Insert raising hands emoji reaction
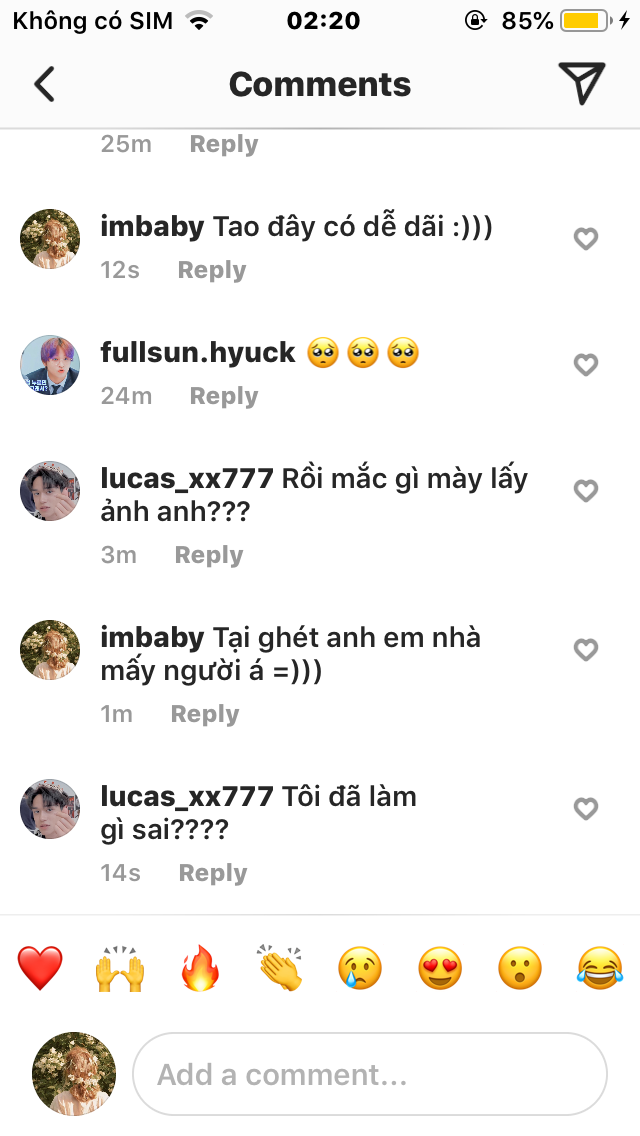This screenshot has height=1136, width=640. coord(120,969)
